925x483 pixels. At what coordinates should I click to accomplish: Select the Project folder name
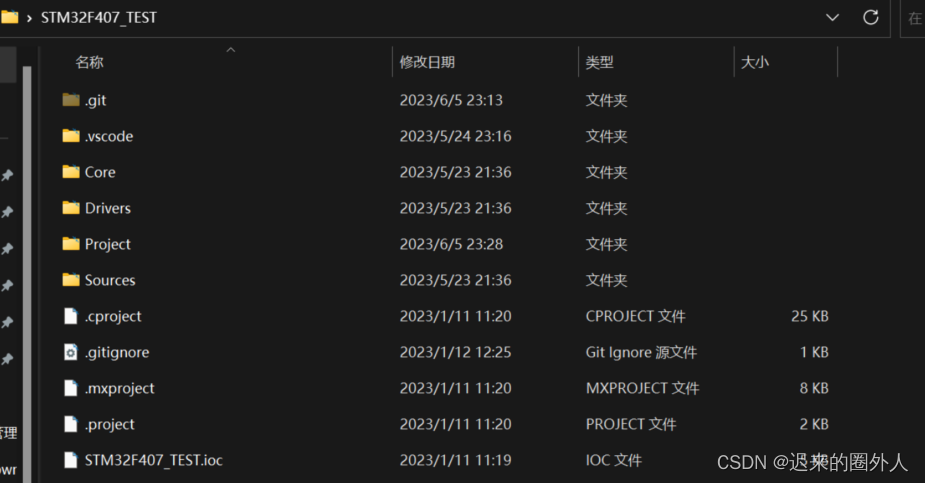click(107, 244)
